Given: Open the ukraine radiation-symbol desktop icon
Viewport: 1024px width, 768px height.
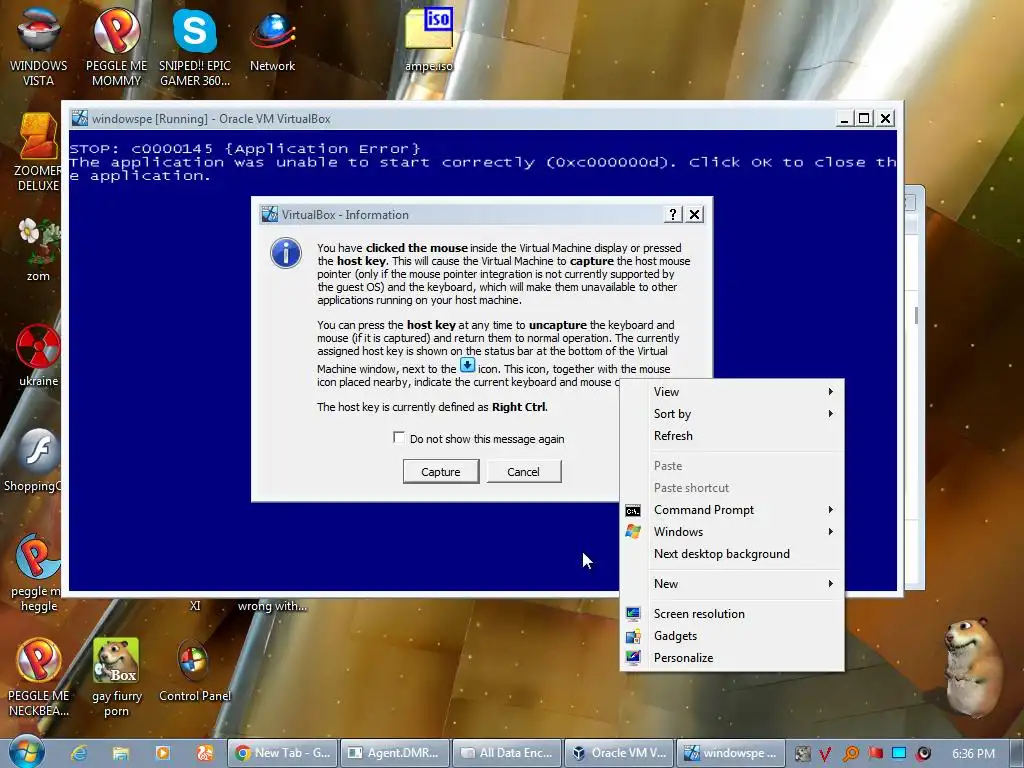Looking at the screenshot, I should pyautogui.click(x=38, y=354).
